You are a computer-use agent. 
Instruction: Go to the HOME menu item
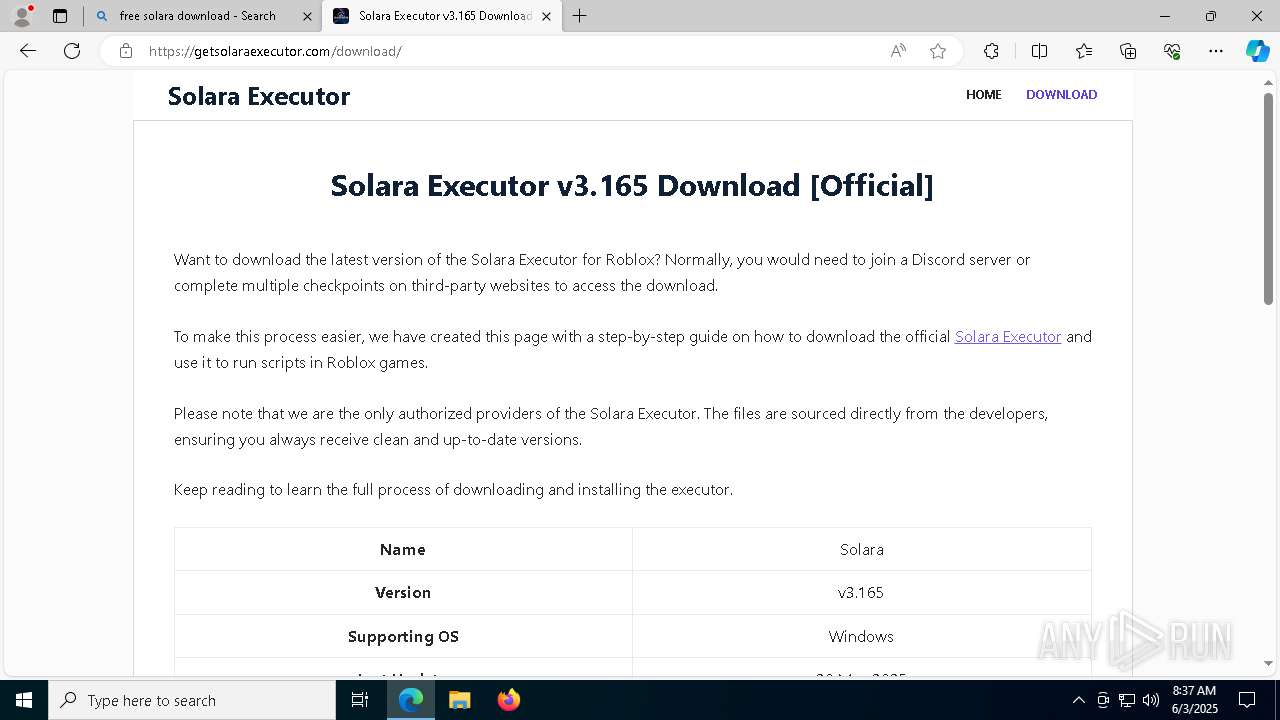click(x=984, y=94)
